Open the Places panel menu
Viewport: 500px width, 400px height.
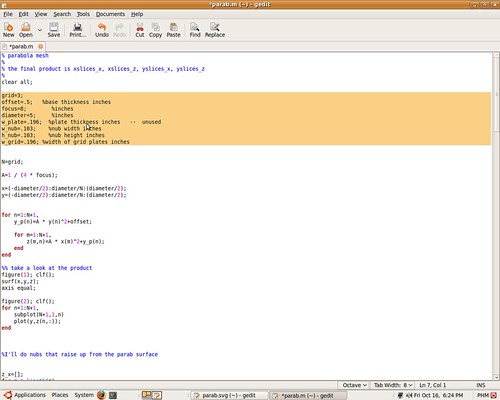60,395
